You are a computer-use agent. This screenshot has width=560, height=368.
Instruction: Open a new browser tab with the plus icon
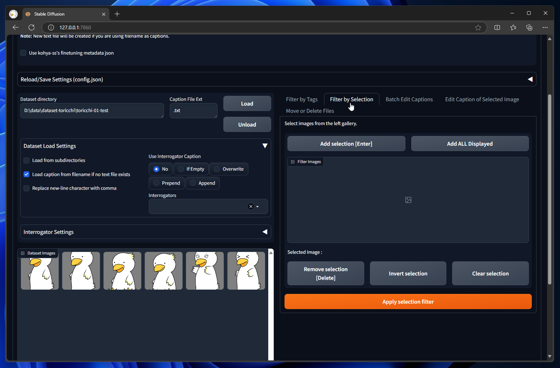pos(117,14)
